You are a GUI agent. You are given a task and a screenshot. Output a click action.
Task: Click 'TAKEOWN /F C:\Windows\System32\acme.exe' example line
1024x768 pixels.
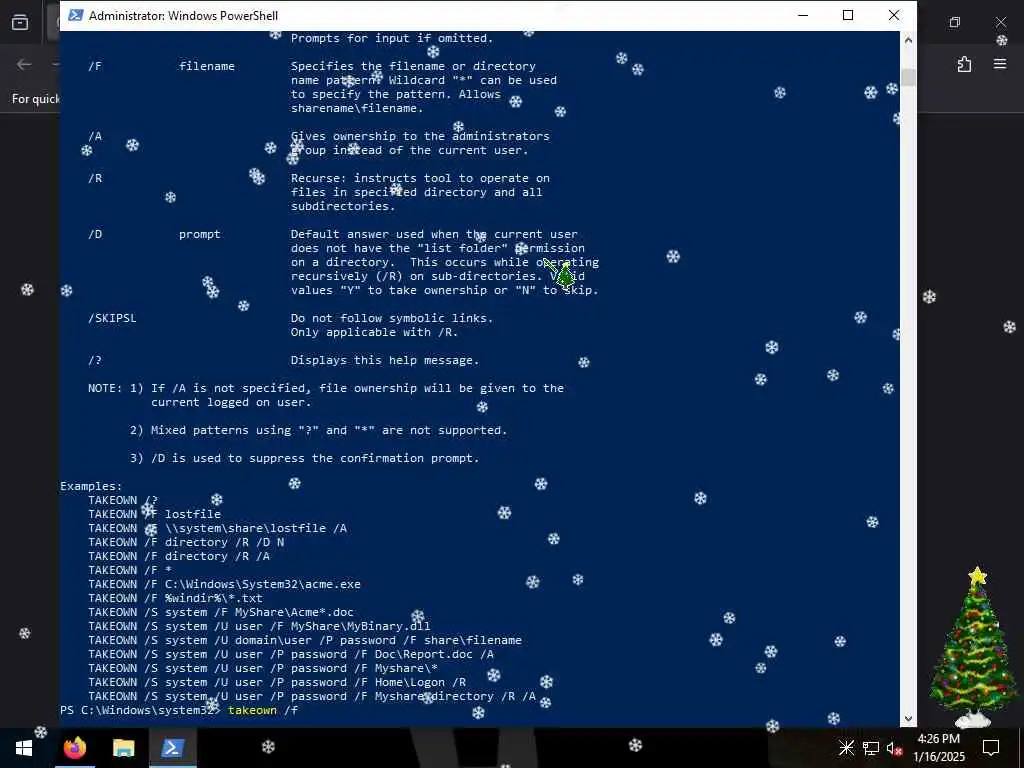tap(224, 584)
